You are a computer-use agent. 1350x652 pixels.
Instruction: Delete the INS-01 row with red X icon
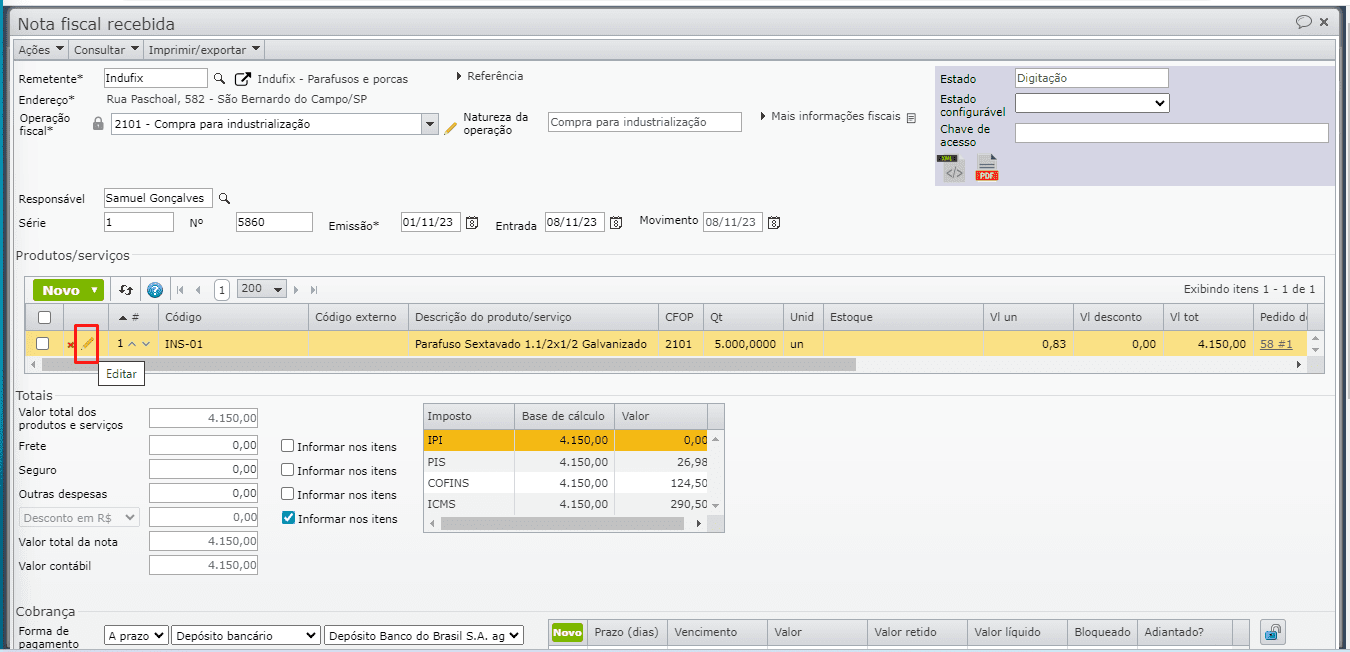point(70,345)
